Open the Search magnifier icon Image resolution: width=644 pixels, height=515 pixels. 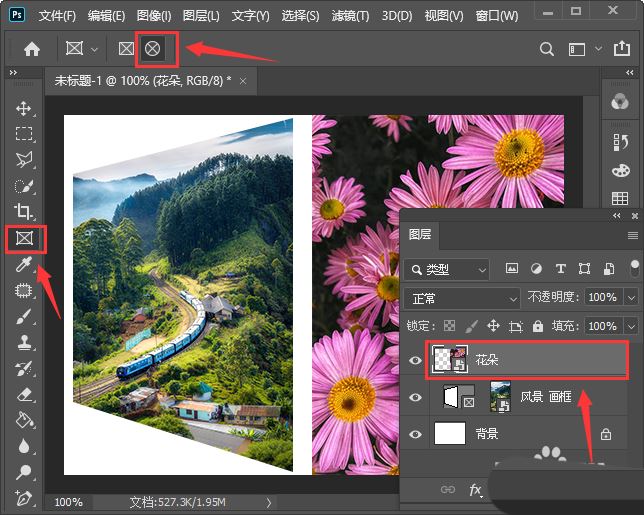tap(547, 49)
